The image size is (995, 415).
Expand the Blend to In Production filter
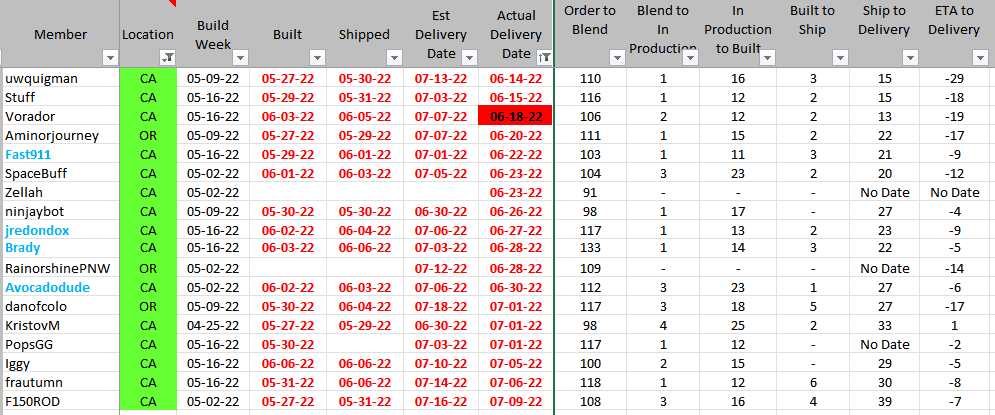coord(689,57)
